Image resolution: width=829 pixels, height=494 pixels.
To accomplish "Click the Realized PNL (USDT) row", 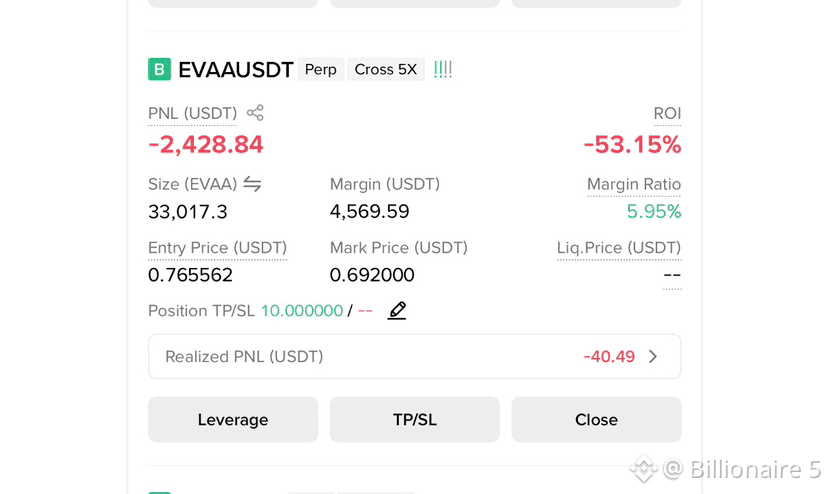I will [x=414, y=356].
